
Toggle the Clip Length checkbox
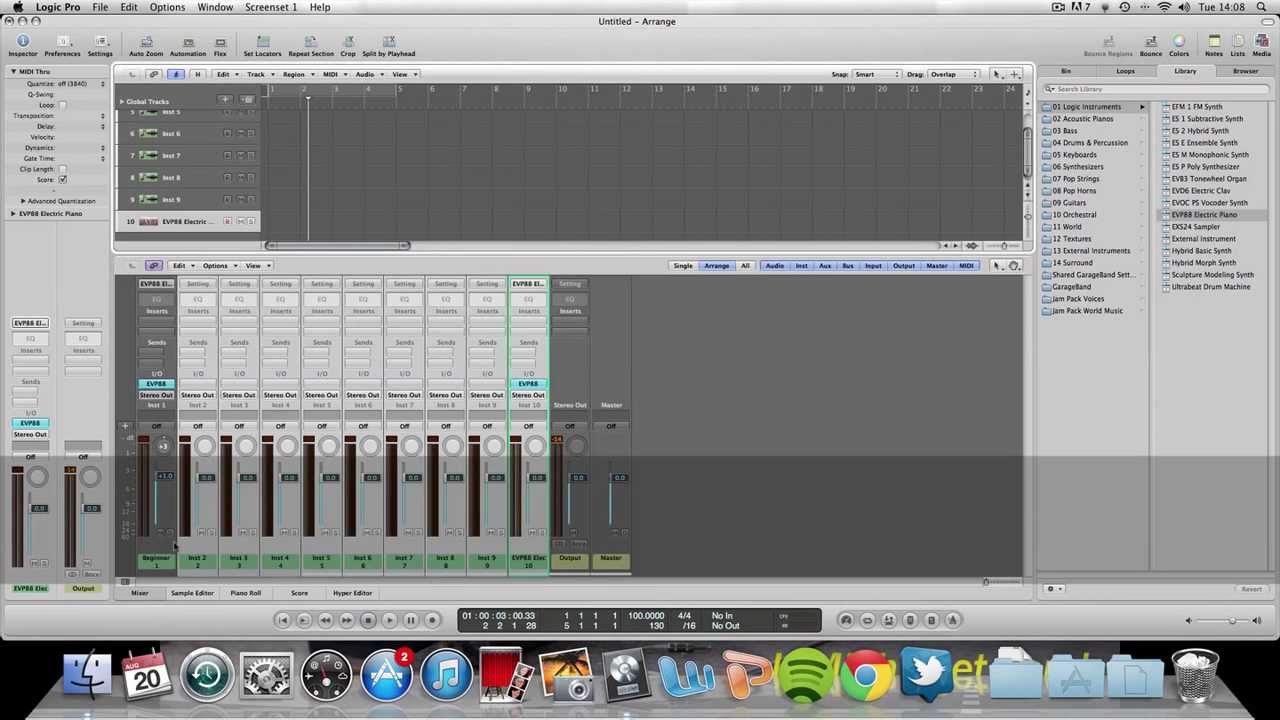62,169
